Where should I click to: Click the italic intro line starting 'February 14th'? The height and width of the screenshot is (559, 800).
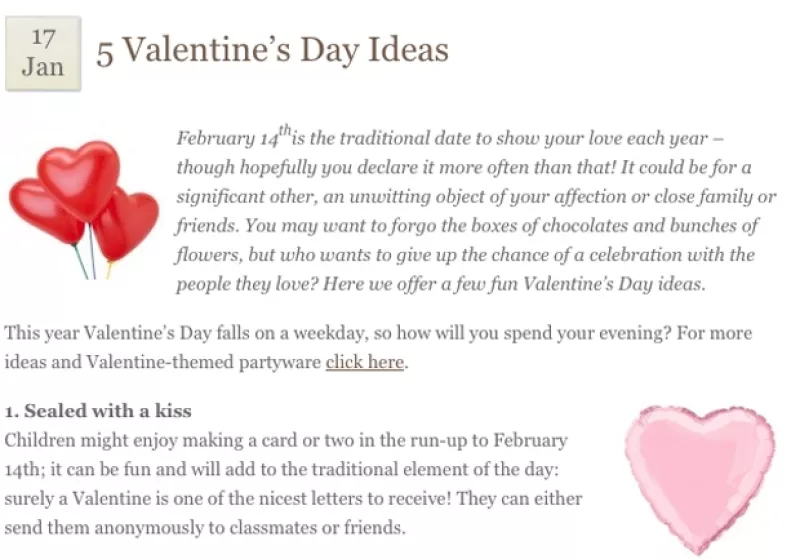[x=449, y=137]
